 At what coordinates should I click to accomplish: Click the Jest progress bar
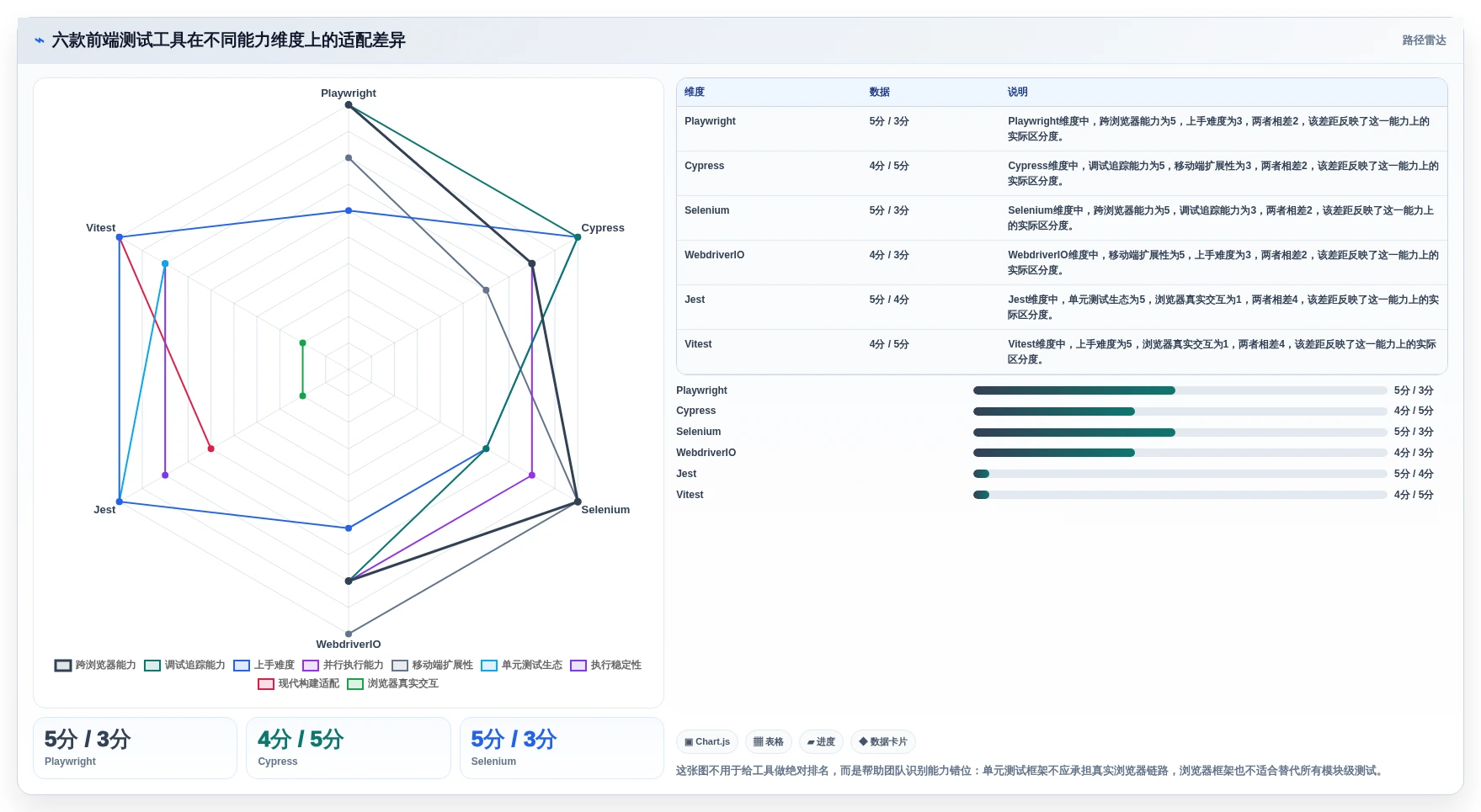pyautogui.click(x=1180, y=474)
